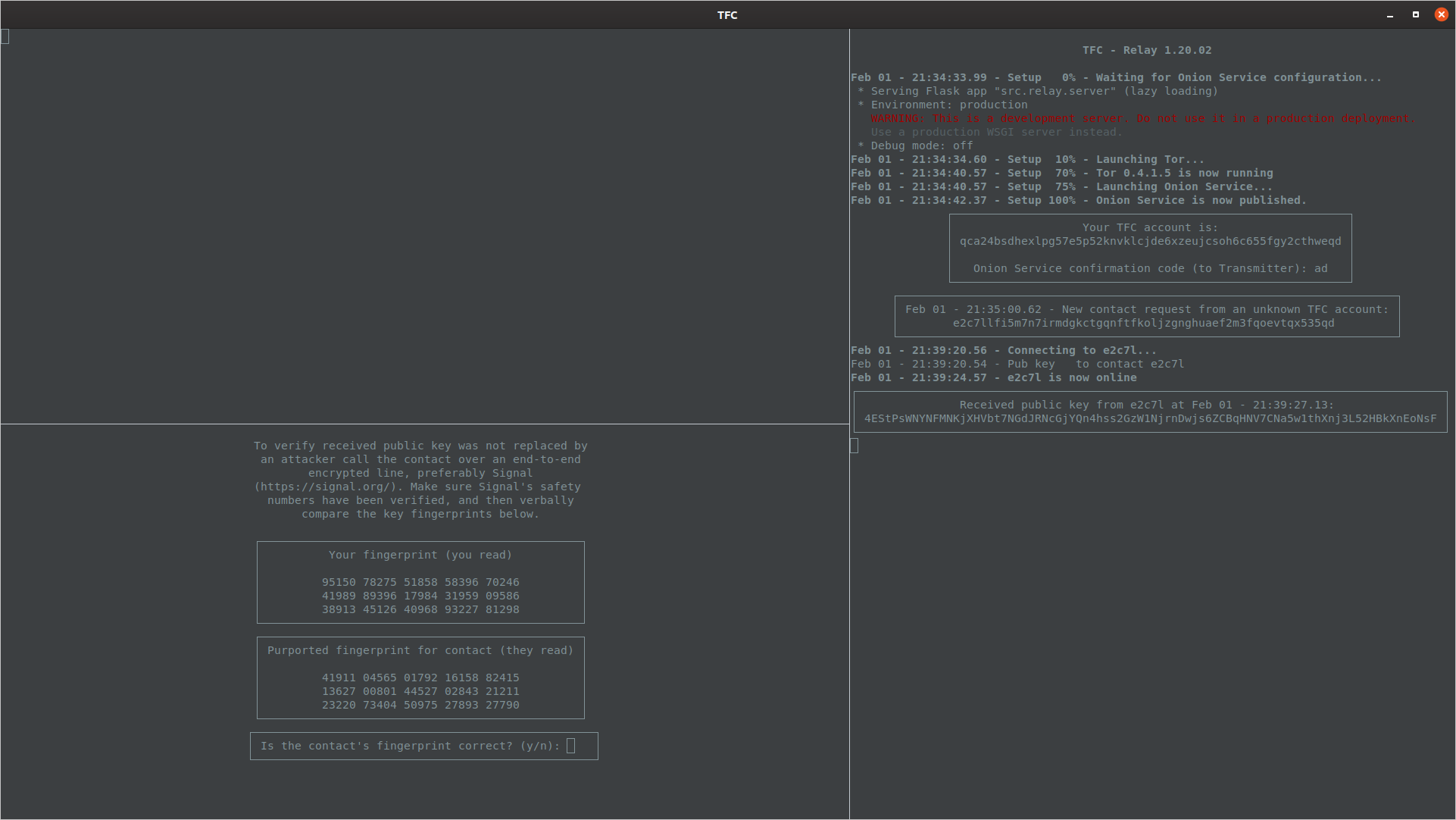Click unknown contact's TFC account address
1456x820 pixels.
click(1143, 323)
